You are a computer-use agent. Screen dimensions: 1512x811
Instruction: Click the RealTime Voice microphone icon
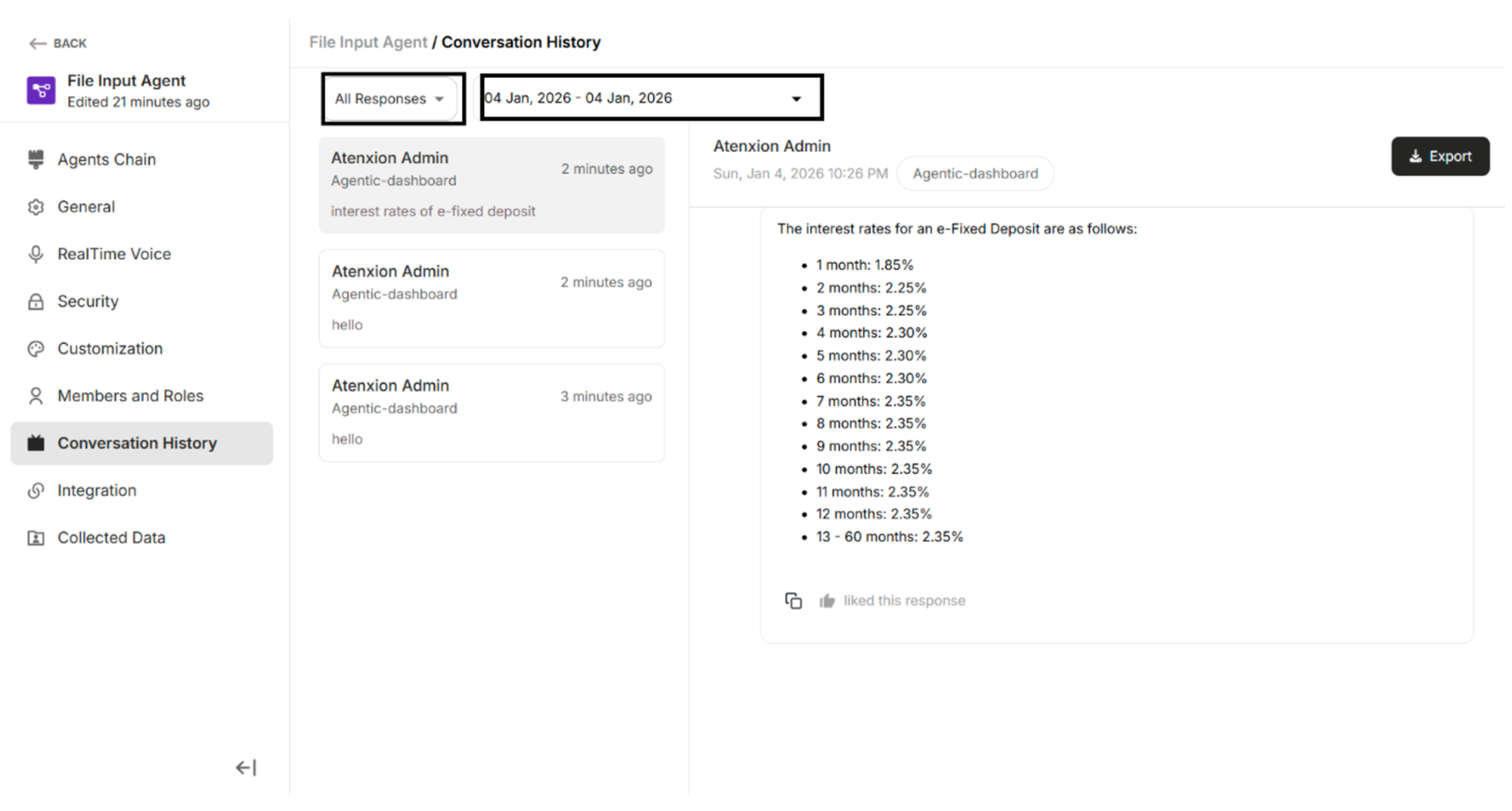36,254
